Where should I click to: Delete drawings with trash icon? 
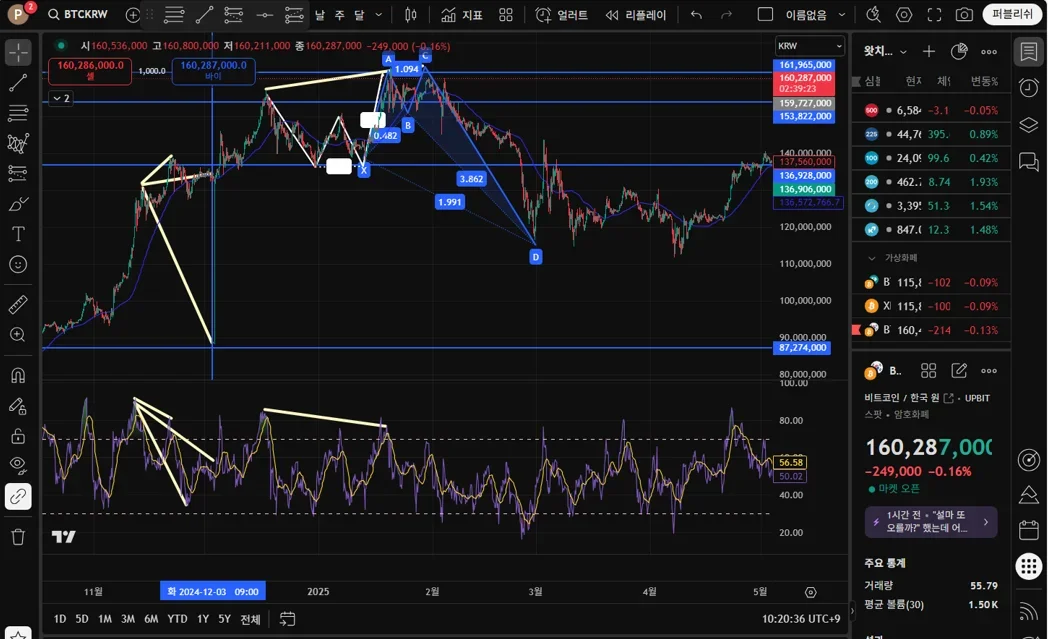click(x=18, y=537)
